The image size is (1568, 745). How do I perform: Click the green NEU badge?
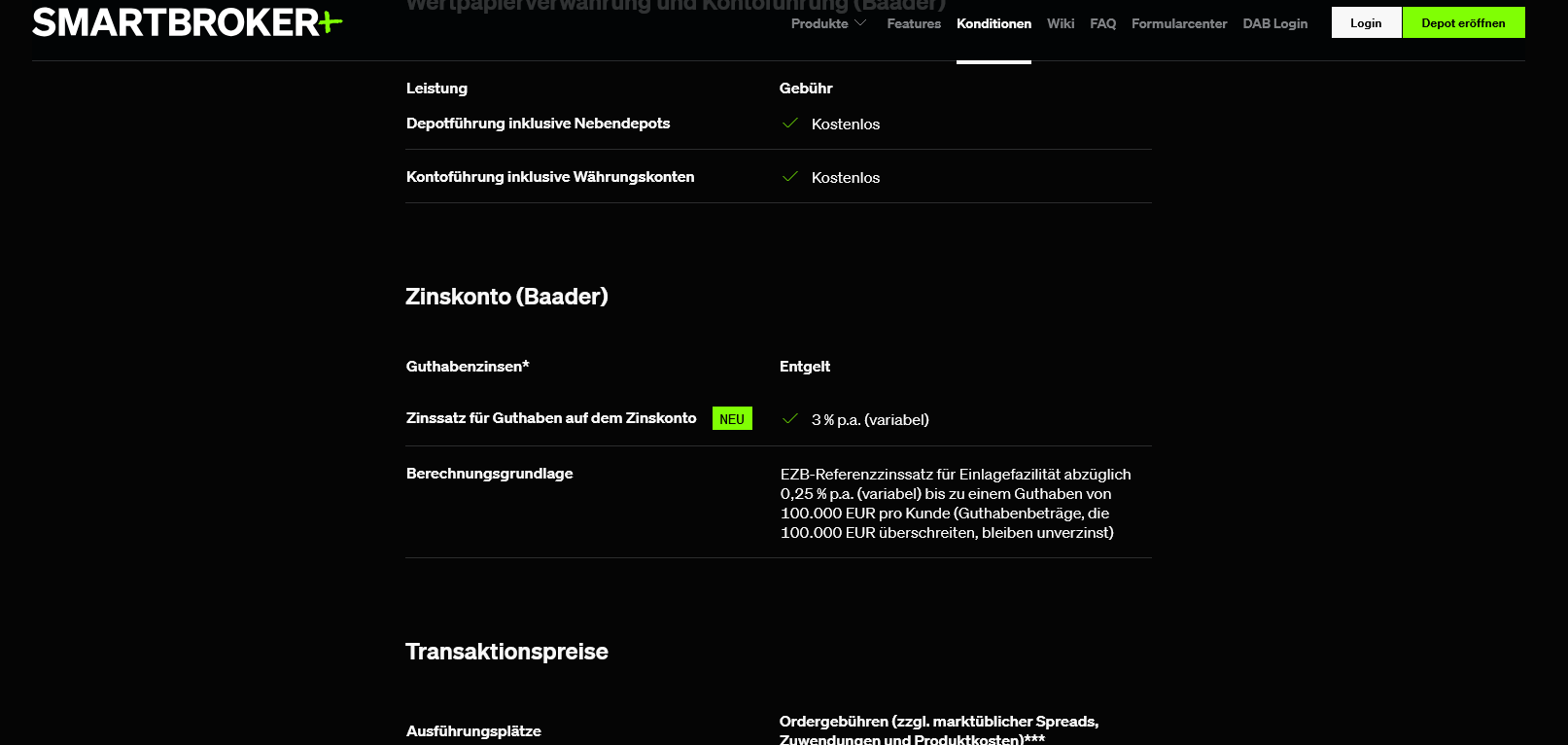pos(732,418)
